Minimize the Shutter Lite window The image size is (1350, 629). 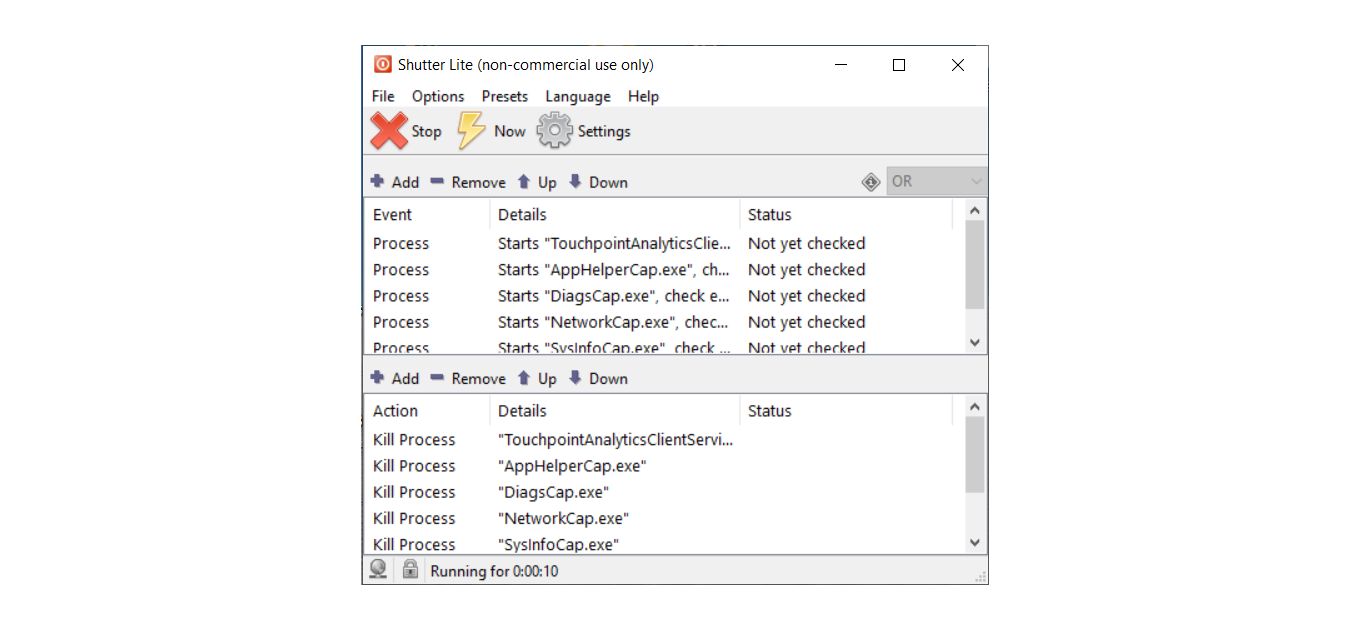841,65
